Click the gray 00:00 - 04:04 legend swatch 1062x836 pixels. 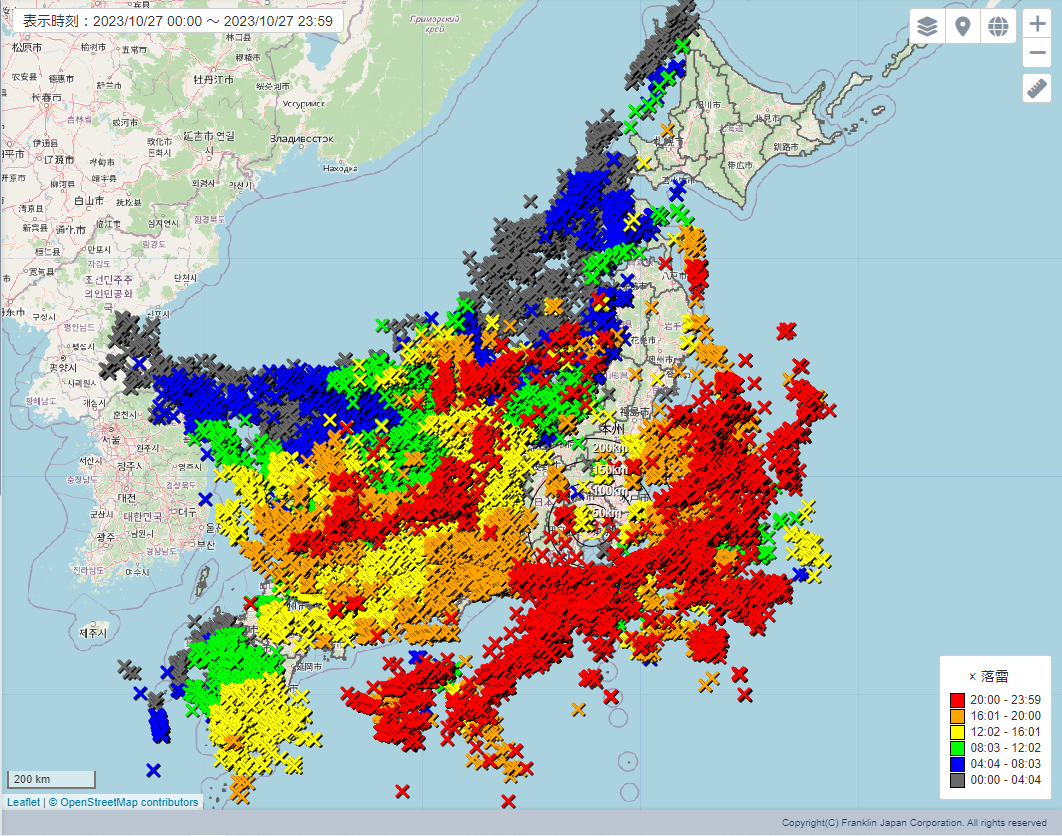pos(957,780)
